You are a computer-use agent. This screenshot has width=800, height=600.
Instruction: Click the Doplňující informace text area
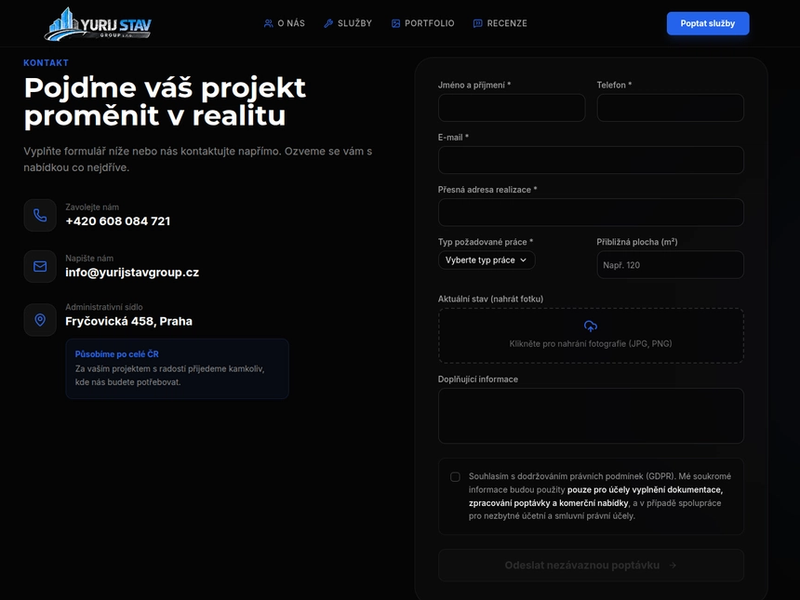point(591,416)
